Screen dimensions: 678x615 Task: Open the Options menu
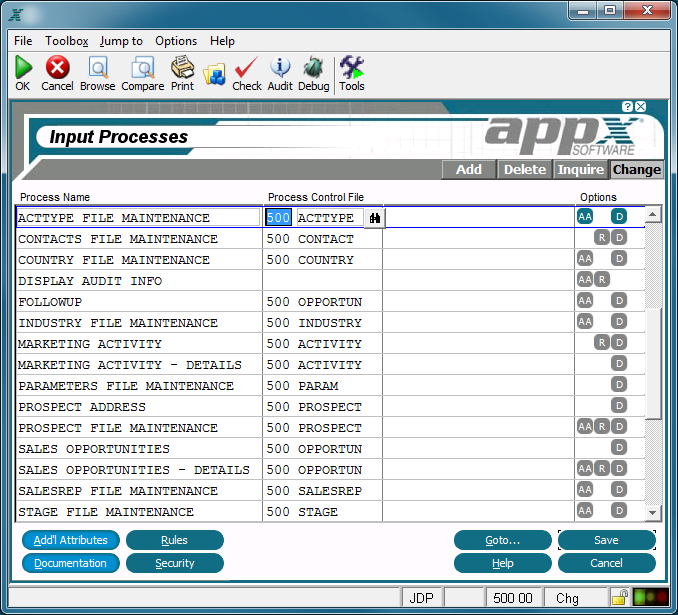[x=176, y=41]
